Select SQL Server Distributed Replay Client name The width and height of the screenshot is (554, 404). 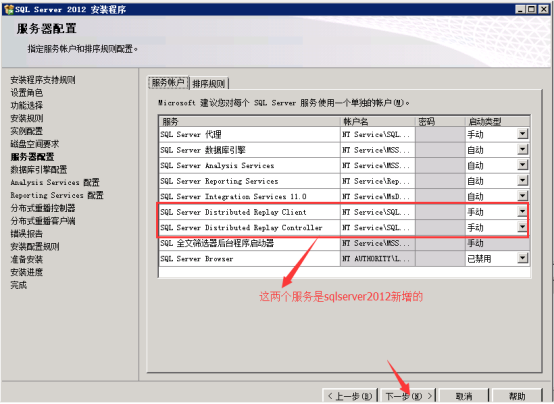234,212
